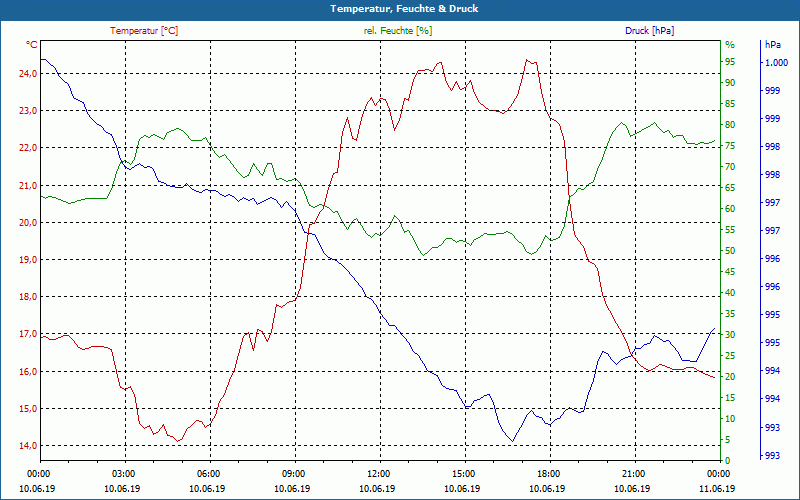This screenshot has width=800, height=500.
Task: Click the 12:00 time axis label
Action: click(378, 473)
